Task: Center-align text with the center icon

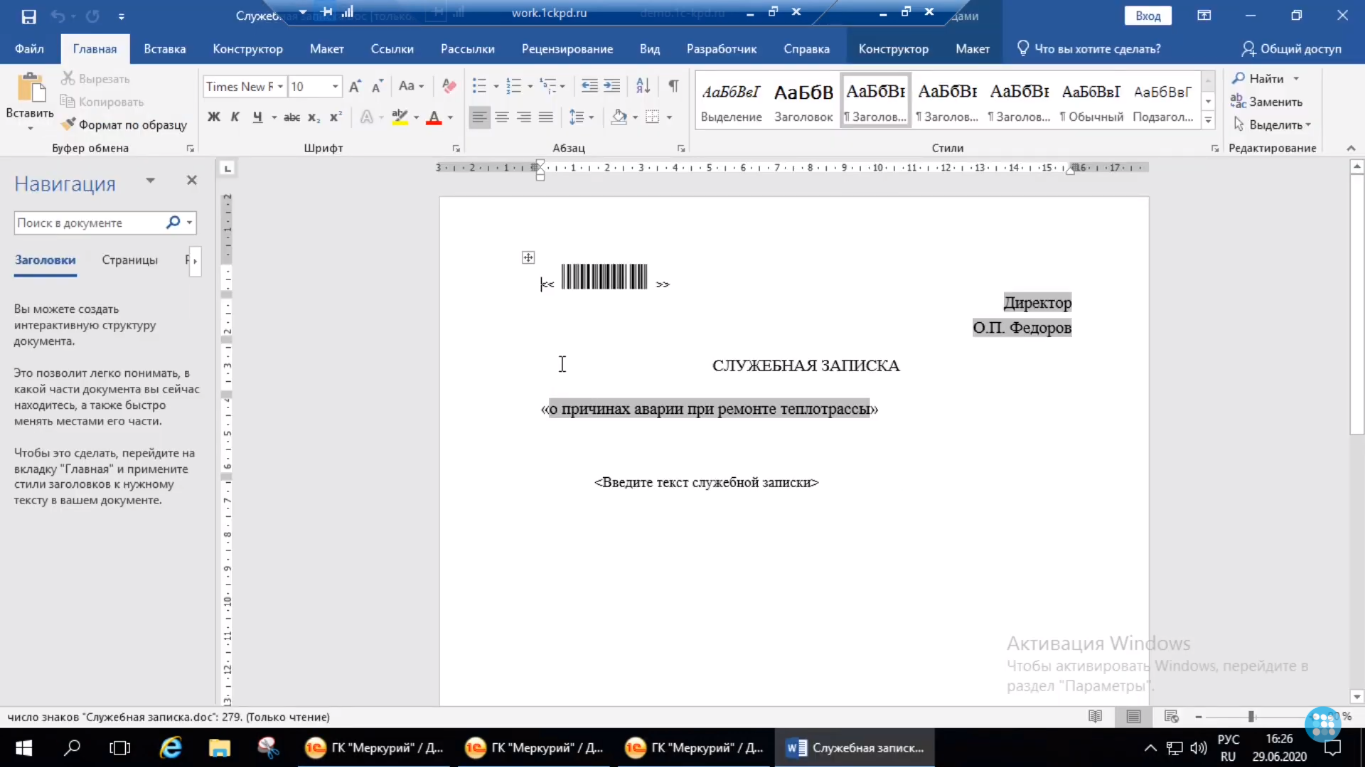Action: click(502, 117)
